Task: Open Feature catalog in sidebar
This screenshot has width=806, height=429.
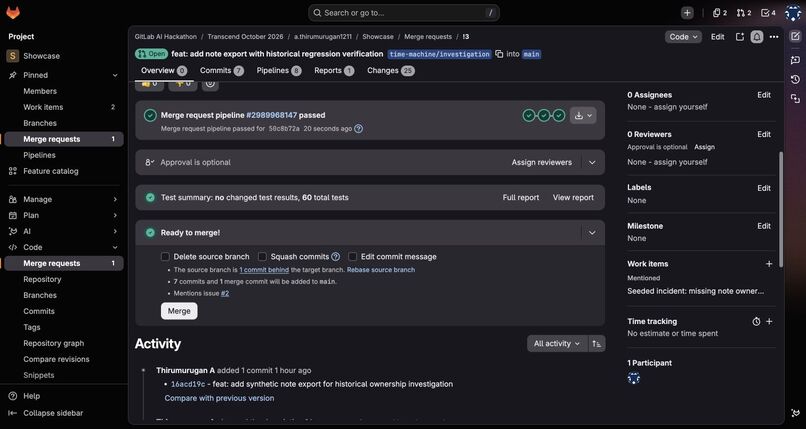Action: 51,171
